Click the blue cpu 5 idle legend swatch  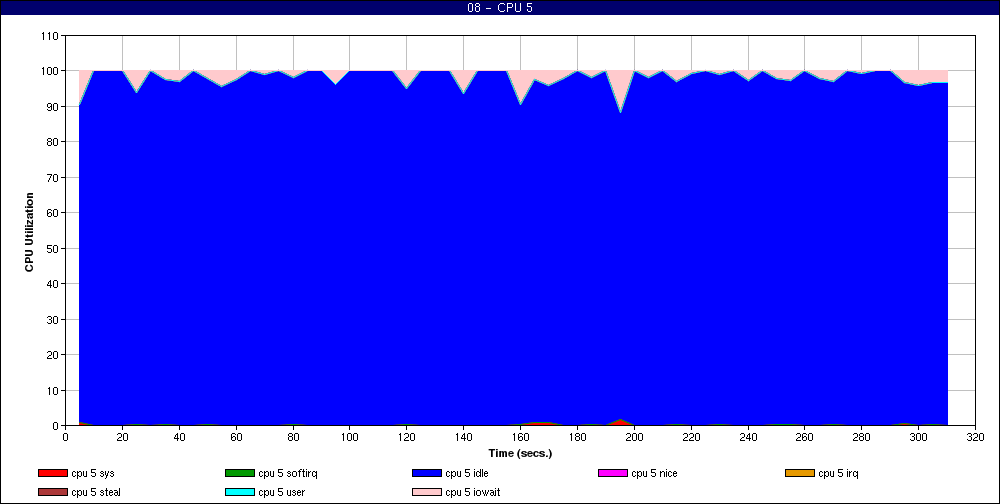(x=427, y=473)
